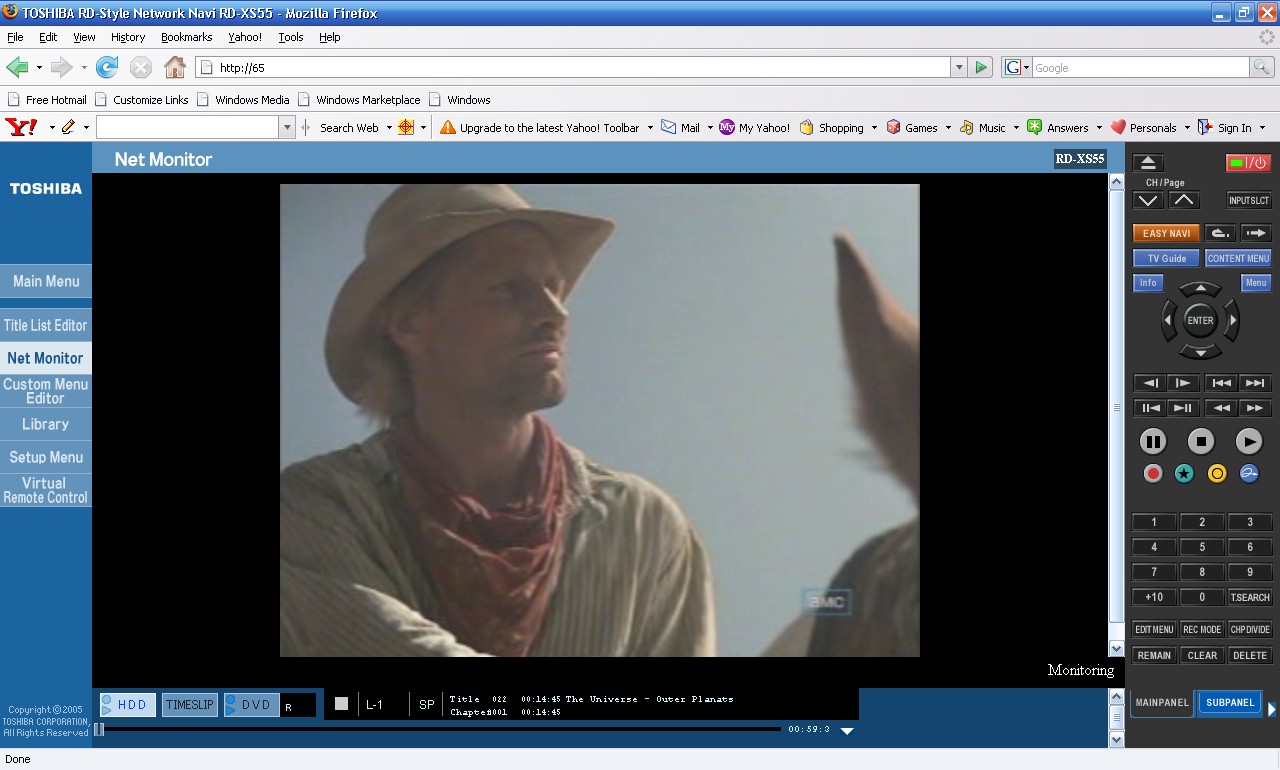Click the next chapter skip button
1280x770 pixels.
pos(1254,383)
